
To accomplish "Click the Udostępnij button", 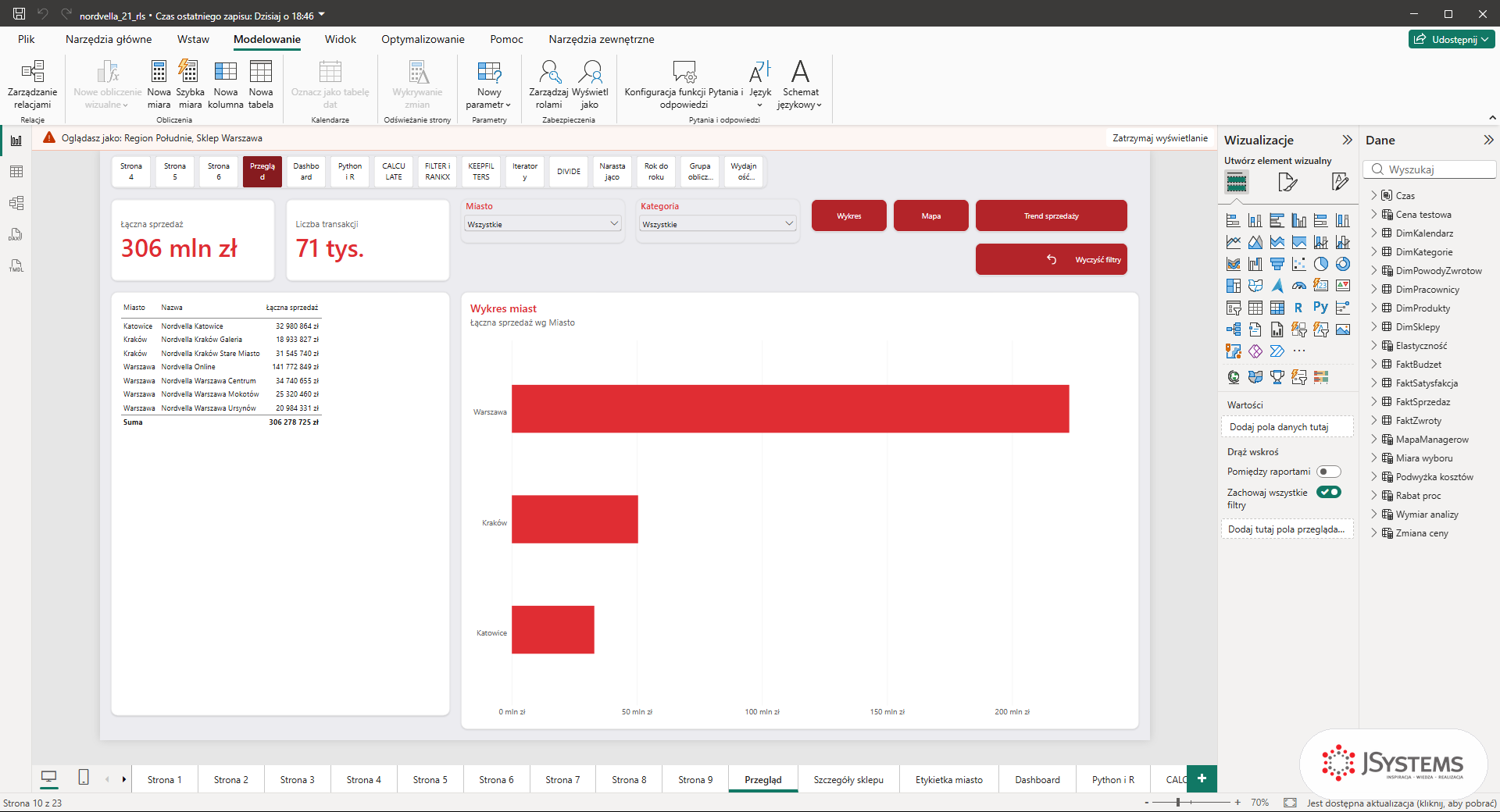I will (x=1452, y=39).
